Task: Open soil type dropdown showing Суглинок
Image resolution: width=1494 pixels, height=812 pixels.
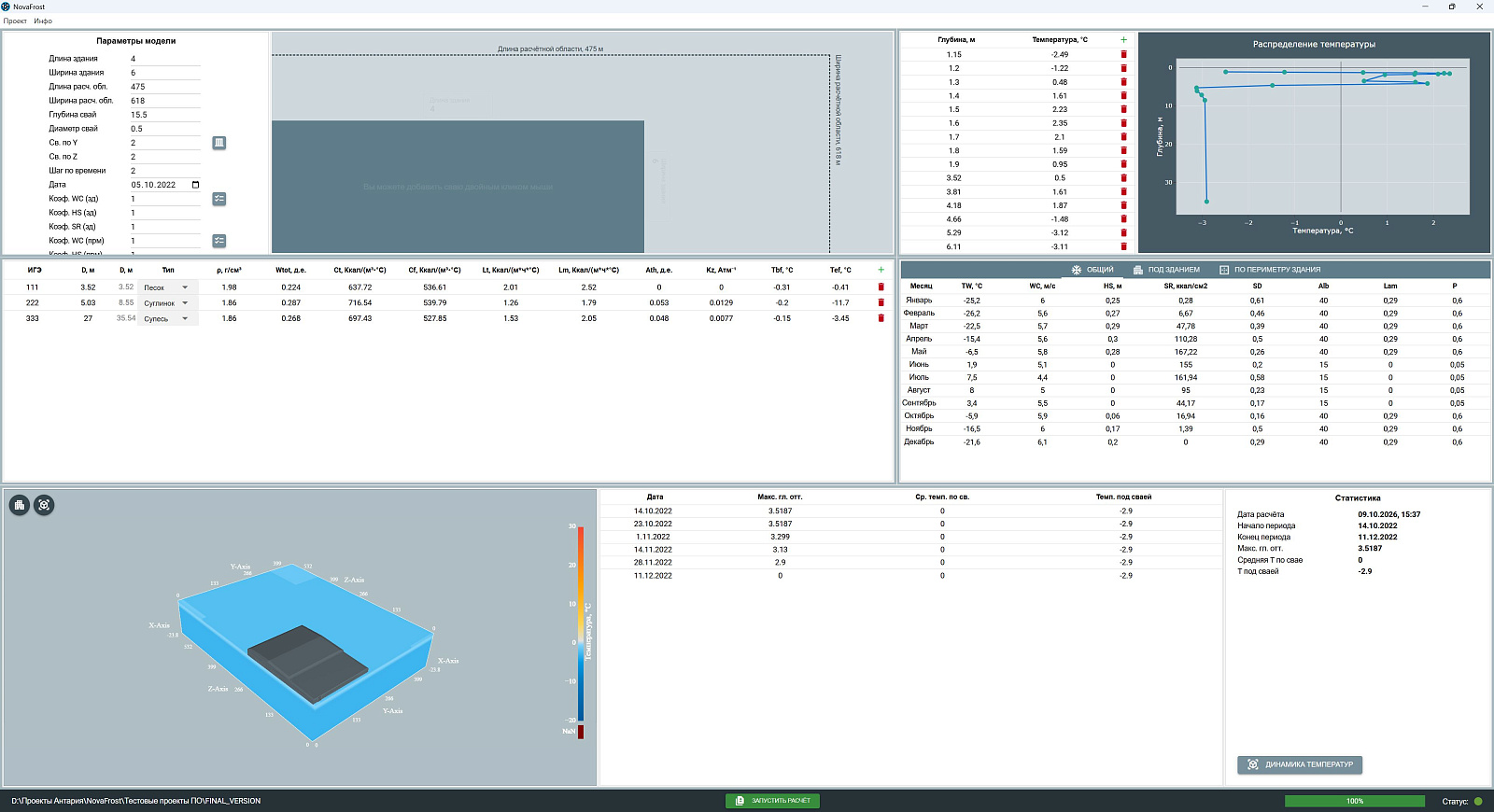Action: point(168,303)
